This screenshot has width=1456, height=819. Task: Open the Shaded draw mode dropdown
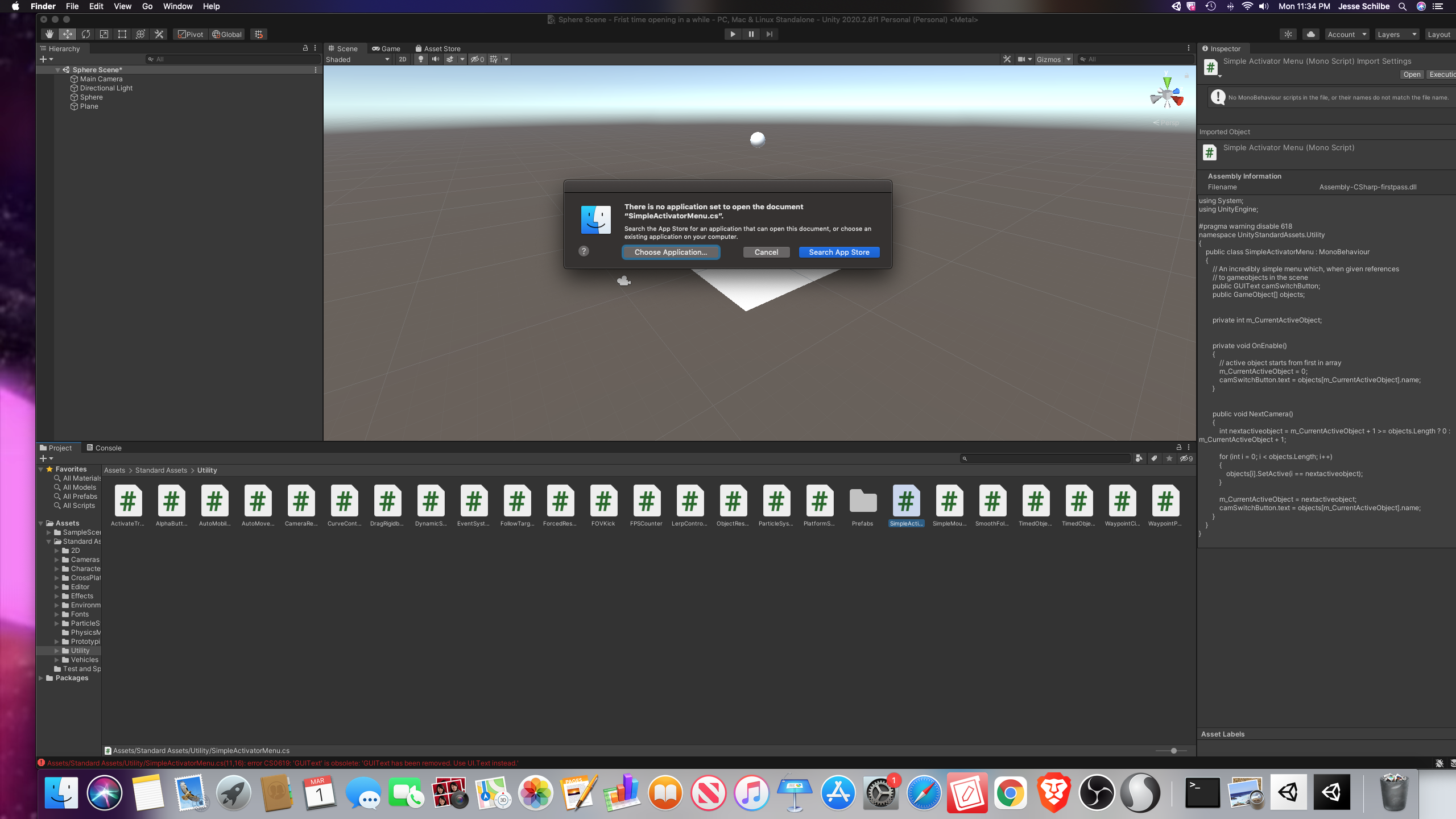click(357, 59)
